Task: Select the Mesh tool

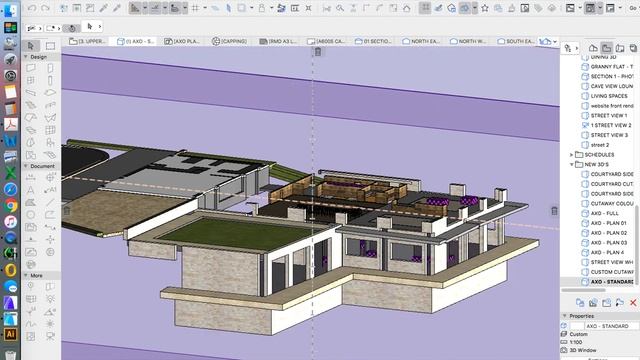Action: (50, 155)
